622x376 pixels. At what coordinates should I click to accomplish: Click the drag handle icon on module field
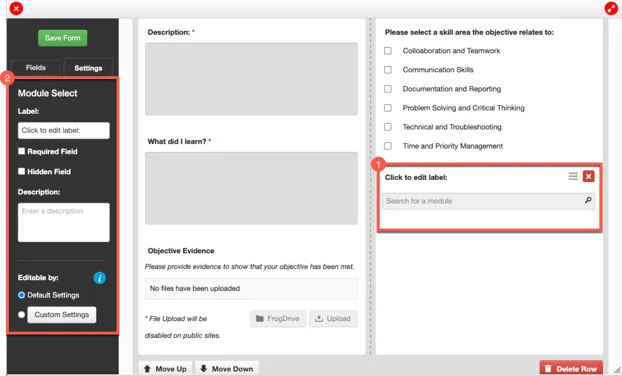click(573, 176)
